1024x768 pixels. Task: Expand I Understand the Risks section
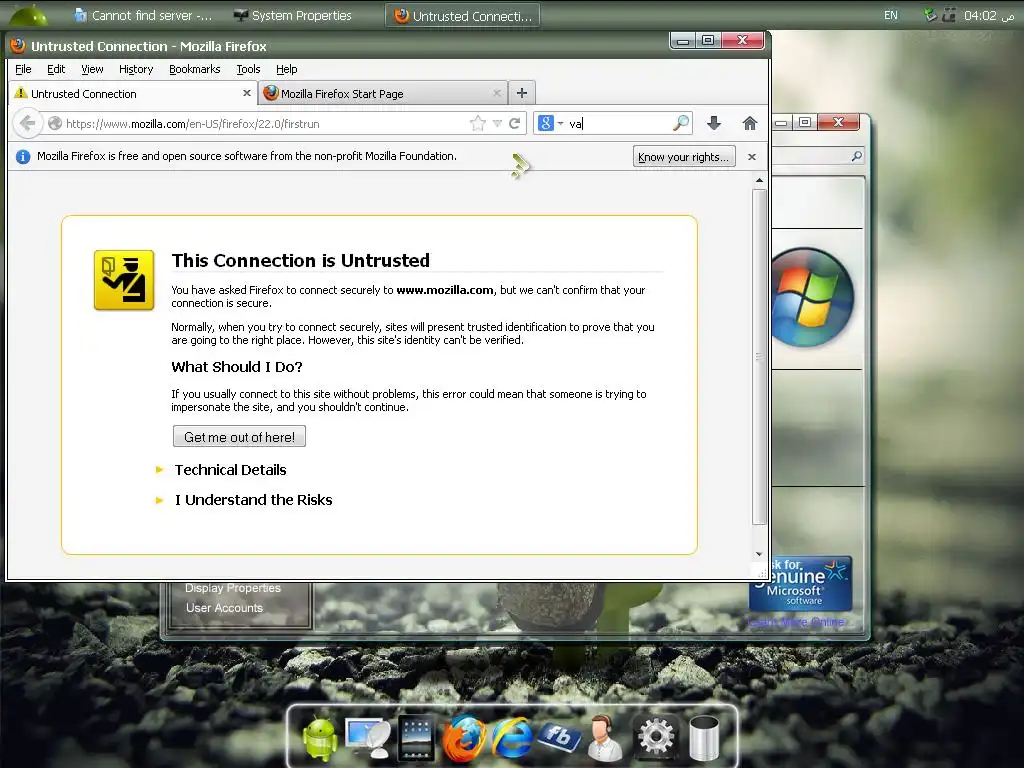click(x=253, y=500)
